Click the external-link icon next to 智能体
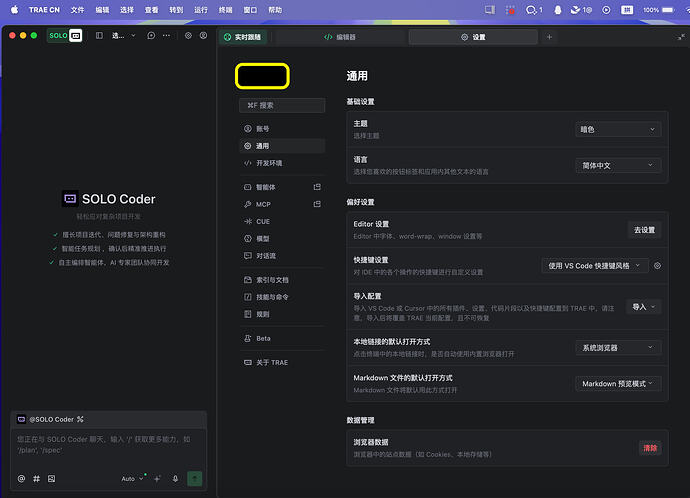 (x=317, y=187)
